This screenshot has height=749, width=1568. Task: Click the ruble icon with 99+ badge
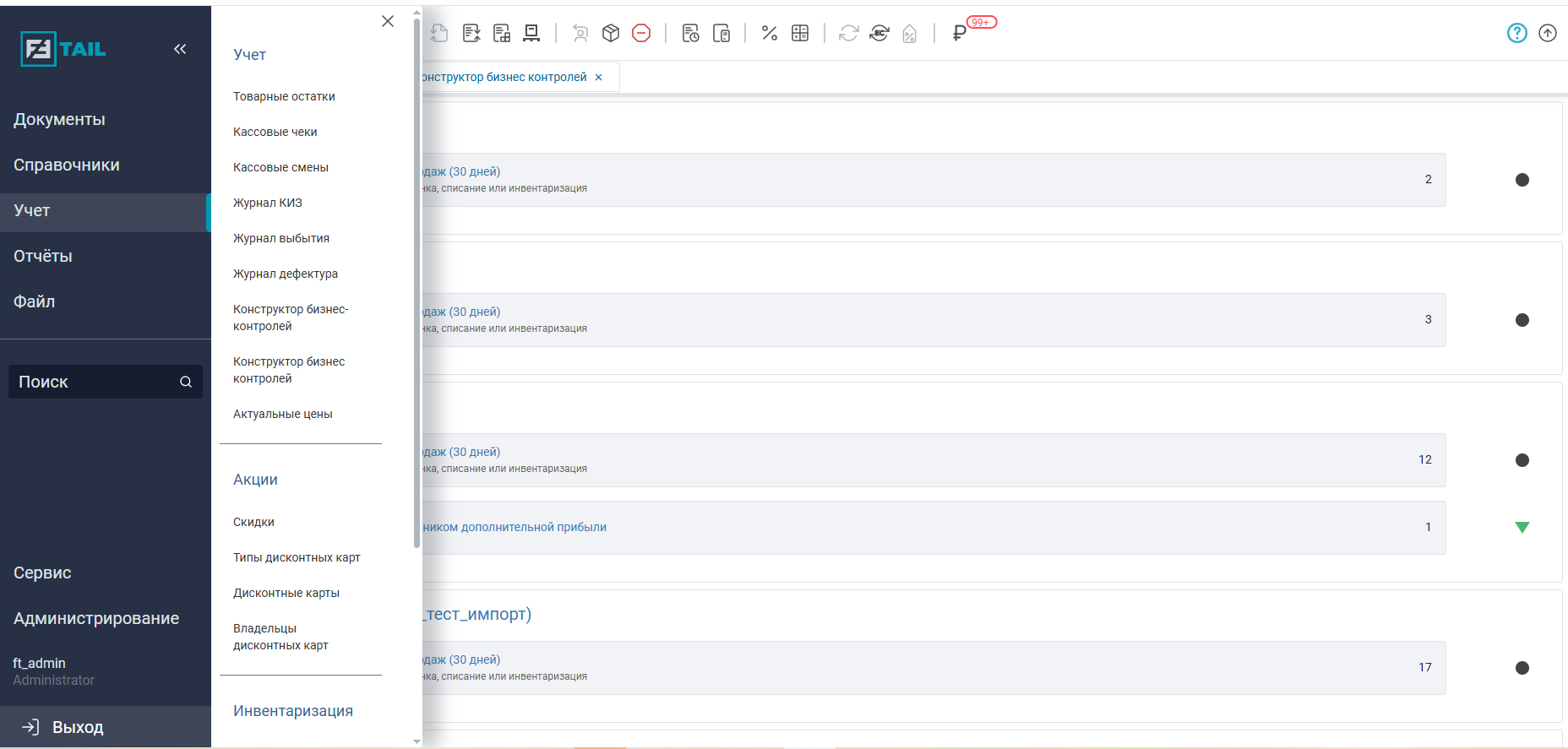coord(959,33)
